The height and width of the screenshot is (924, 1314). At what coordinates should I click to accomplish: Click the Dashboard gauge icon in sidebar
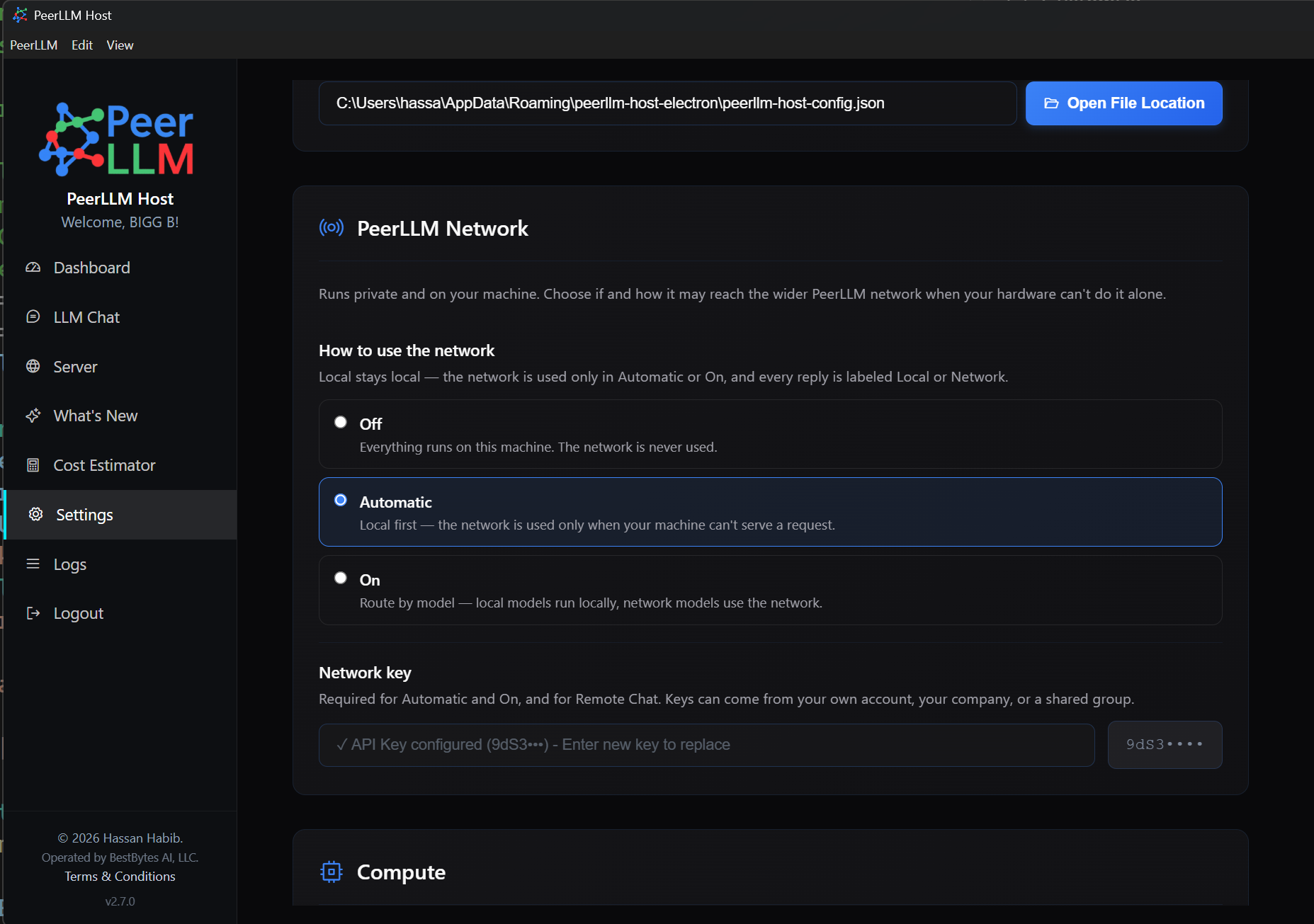coord(33,268)
